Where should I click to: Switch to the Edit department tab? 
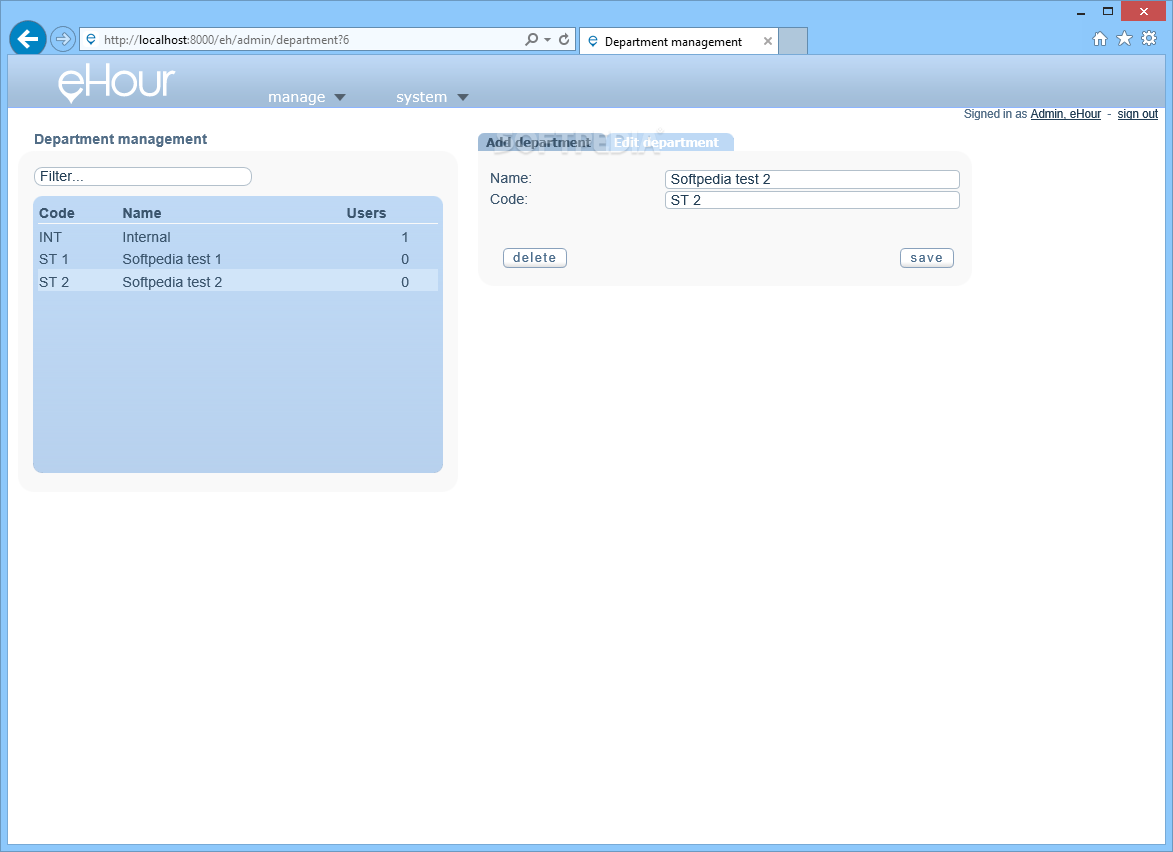click(667, 142)
